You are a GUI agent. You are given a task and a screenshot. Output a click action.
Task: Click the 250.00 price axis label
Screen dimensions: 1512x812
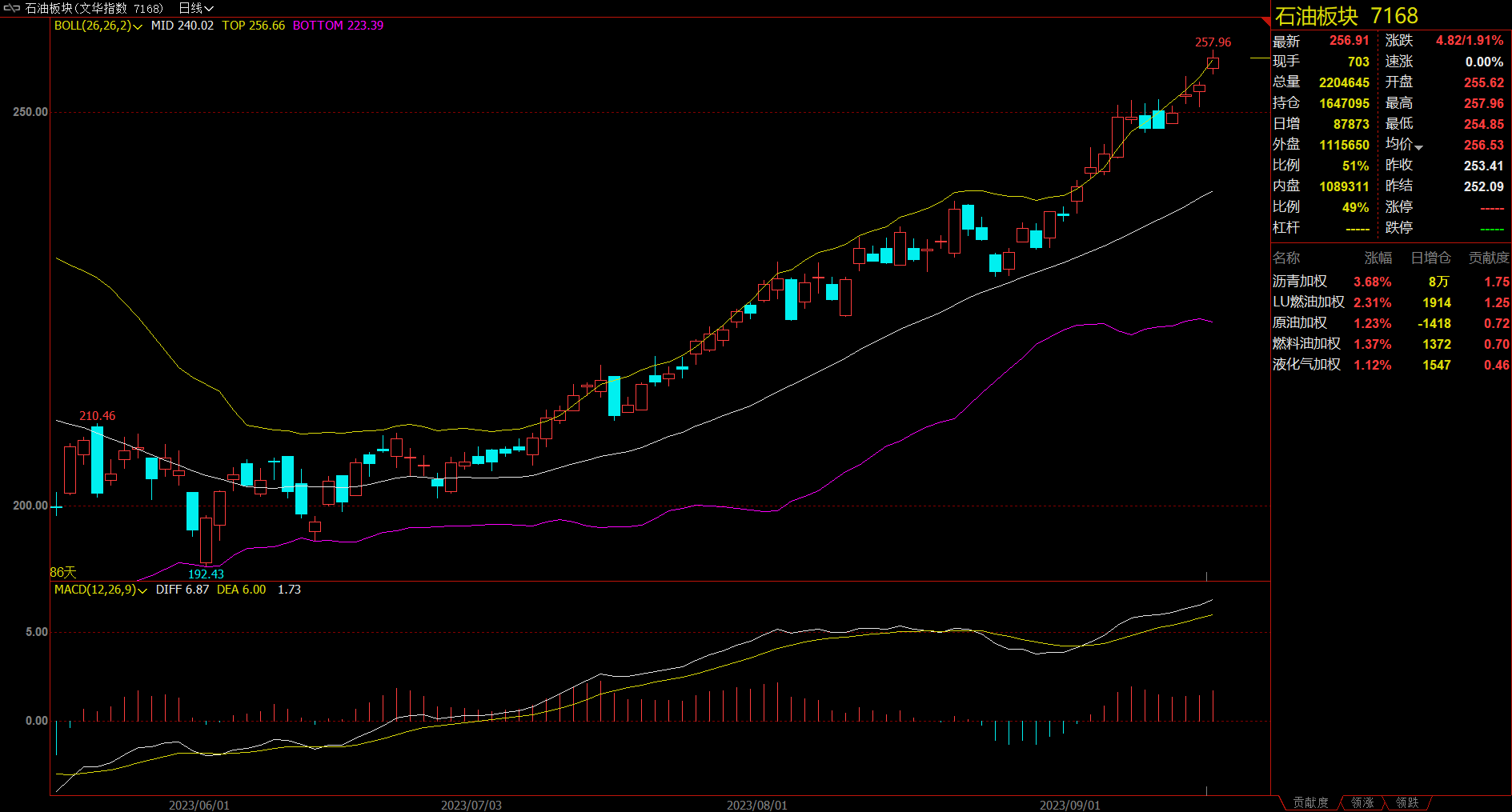click(30, 112)
